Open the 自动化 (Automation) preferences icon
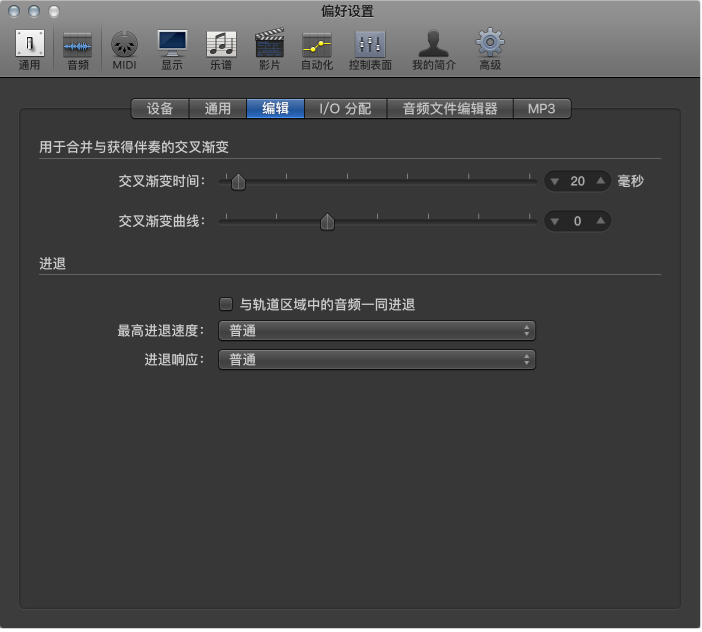Viewport: 702px width, 632px height. tap(317, 49)
